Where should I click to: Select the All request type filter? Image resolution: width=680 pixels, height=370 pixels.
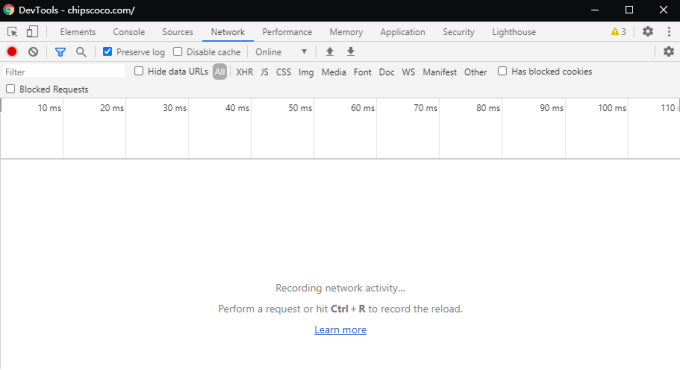click(220, 72)
